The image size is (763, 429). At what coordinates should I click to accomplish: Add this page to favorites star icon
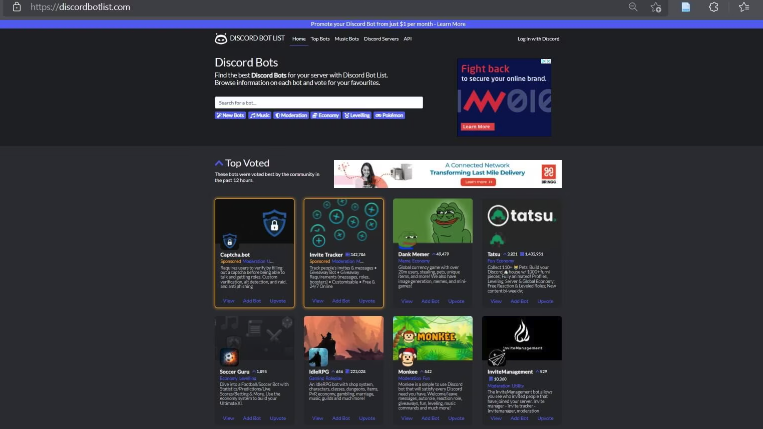[x=656, y=7]
